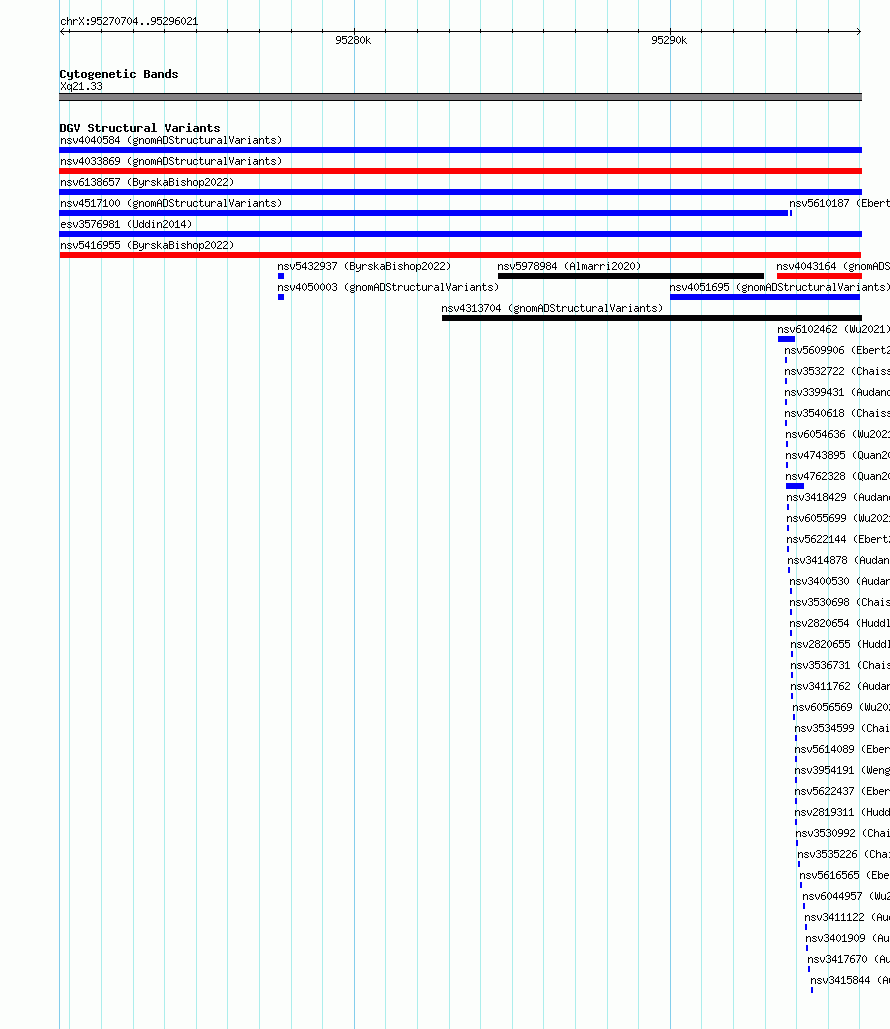Open the nsv6138657 ByrskaBishop2022 variant label

[x=147, y=182]
